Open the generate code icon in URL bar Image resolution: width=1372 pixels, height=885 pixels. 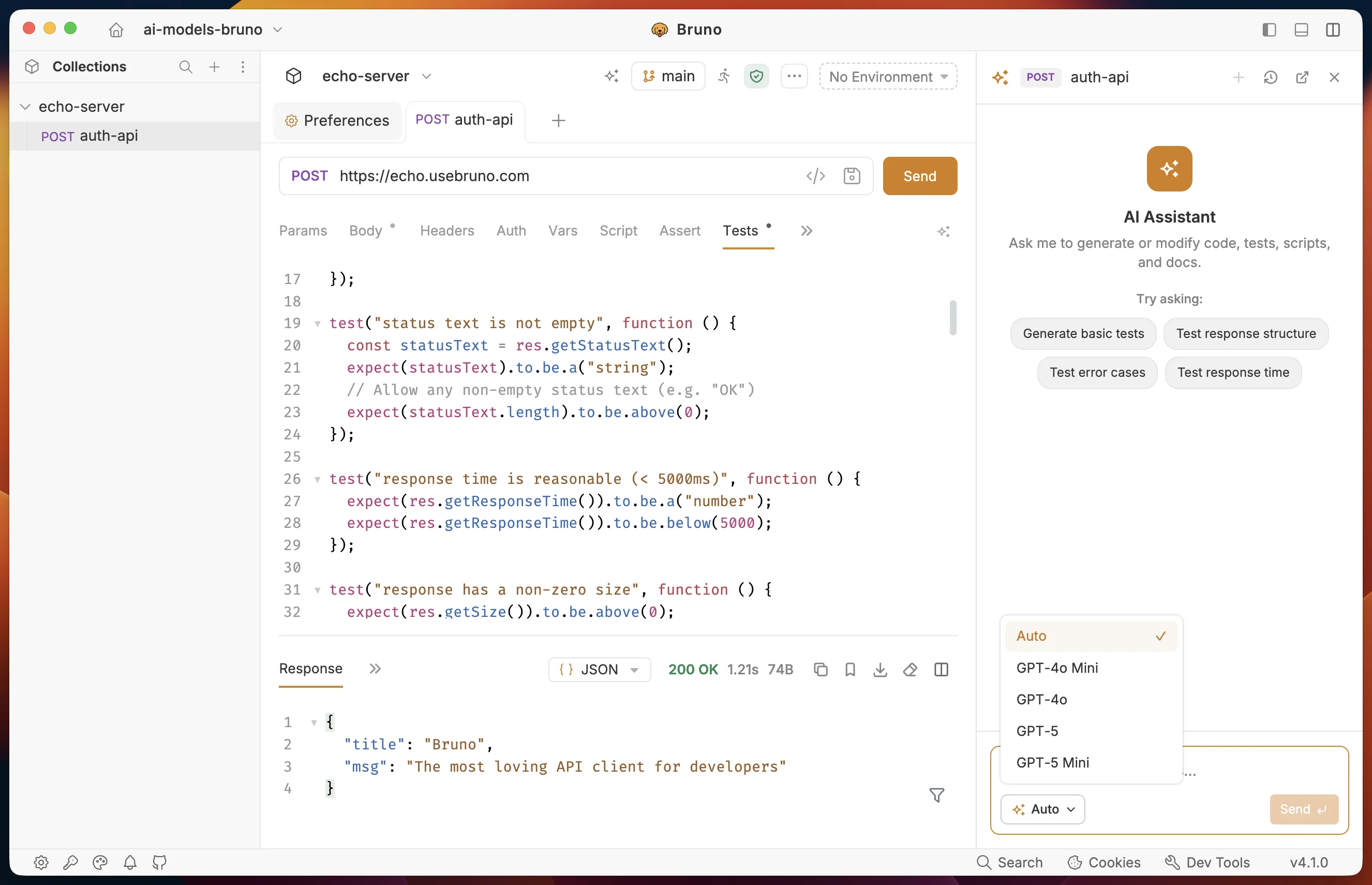pos(815,176)
